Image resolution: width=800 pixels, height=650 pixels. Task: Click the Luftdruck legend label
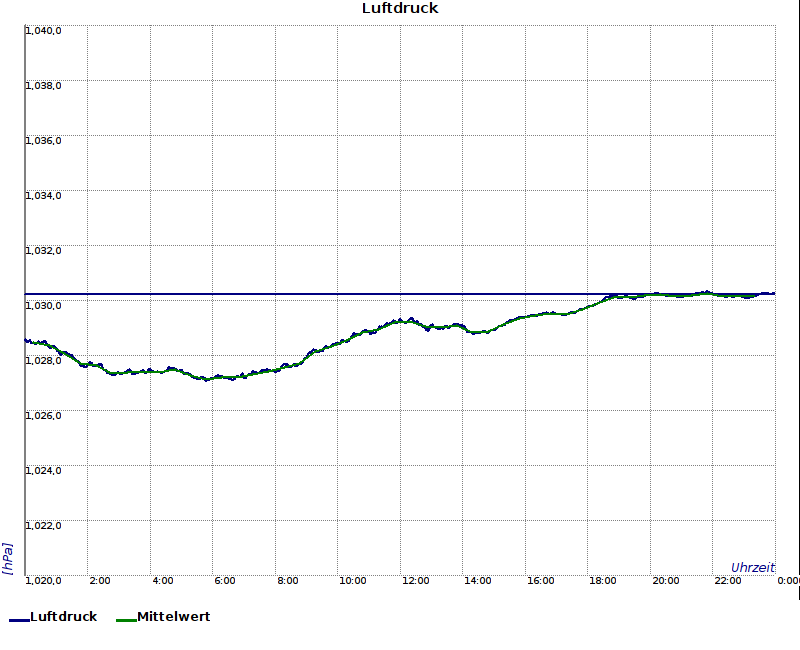click(x=64, y=616)
